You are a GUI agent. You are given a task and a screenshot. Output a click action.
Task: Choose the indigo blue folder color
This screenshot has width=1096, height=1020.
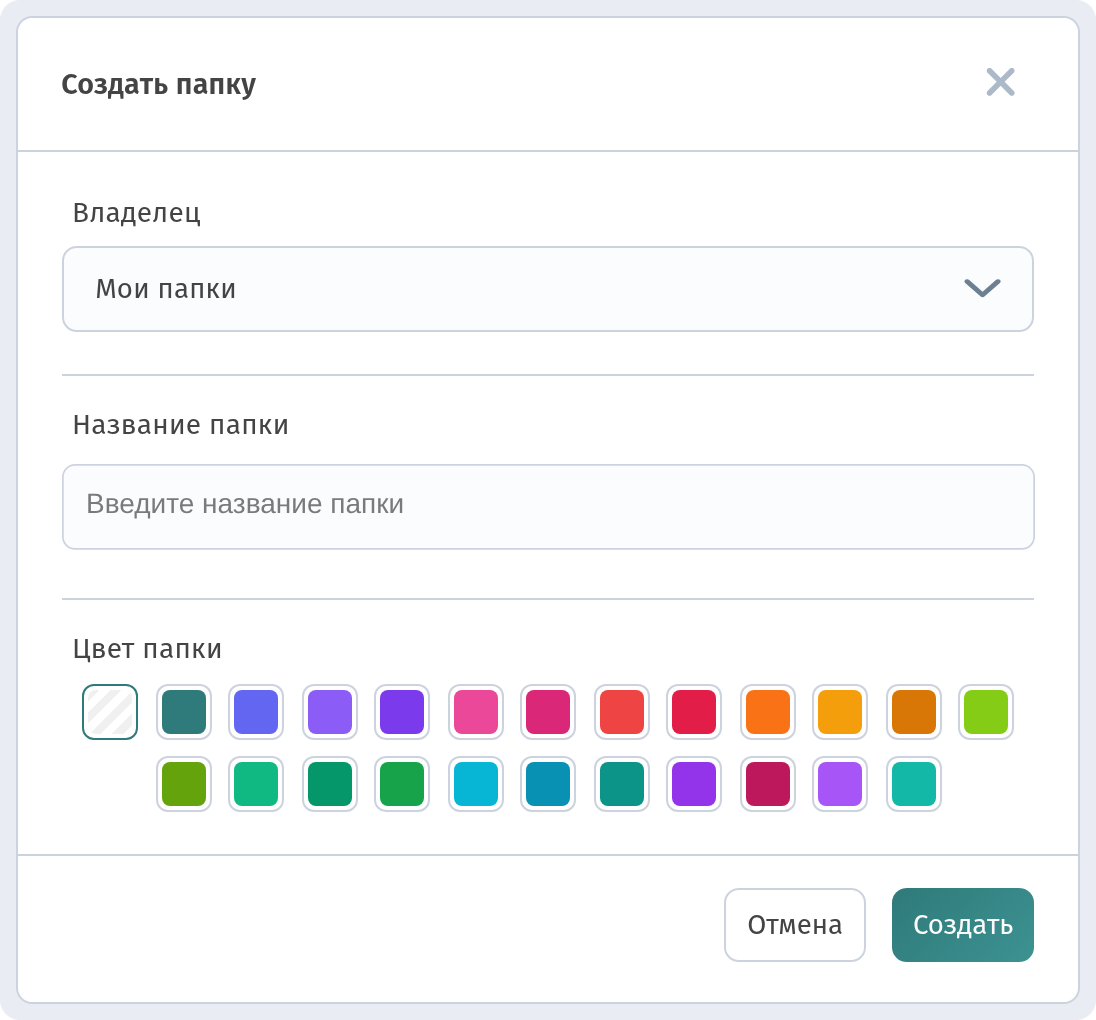[x=256, y=712]
